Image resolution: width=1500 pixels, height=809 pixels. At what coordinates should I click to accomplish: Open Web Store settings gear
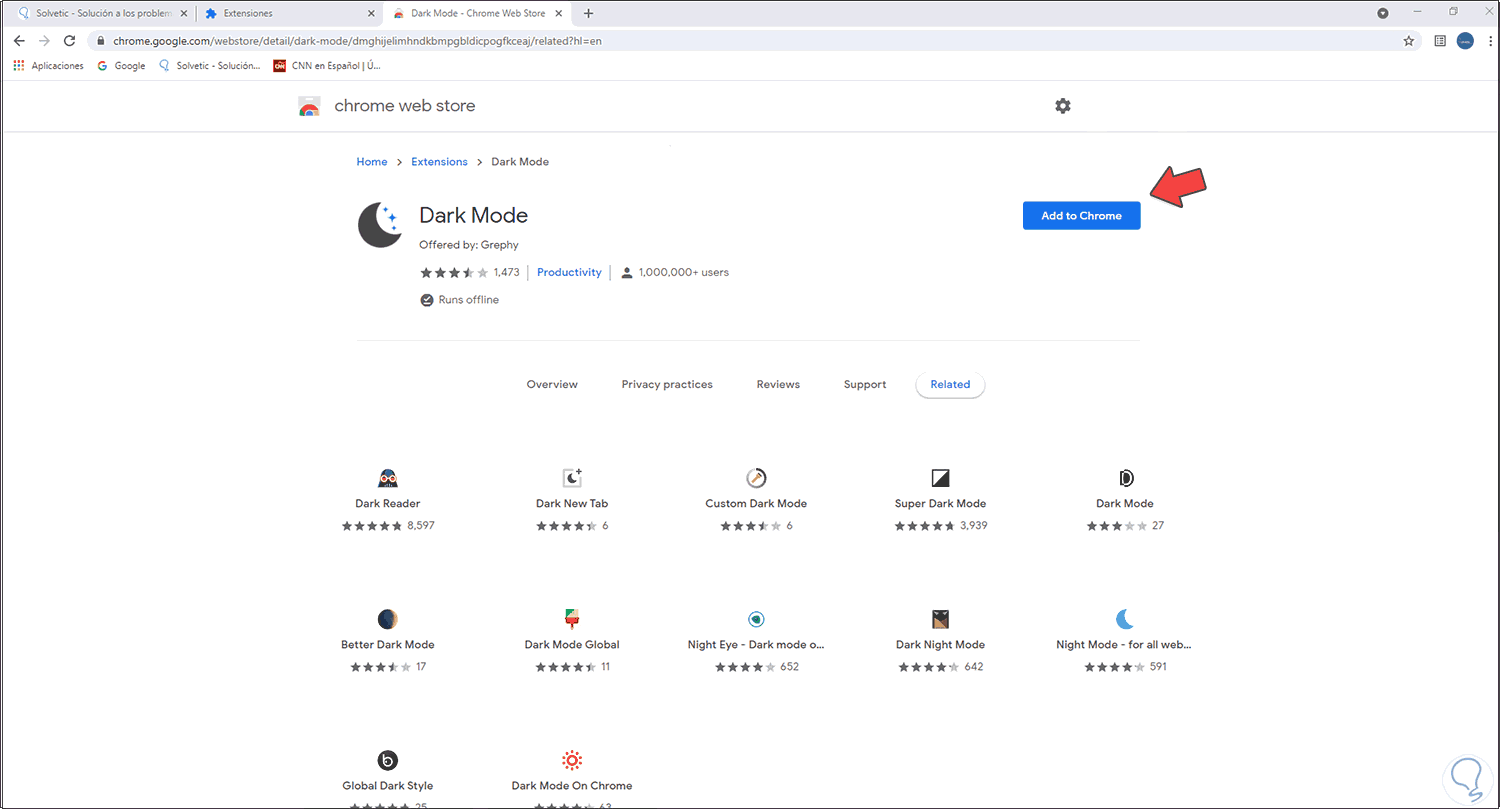[x=1063, y=106]
